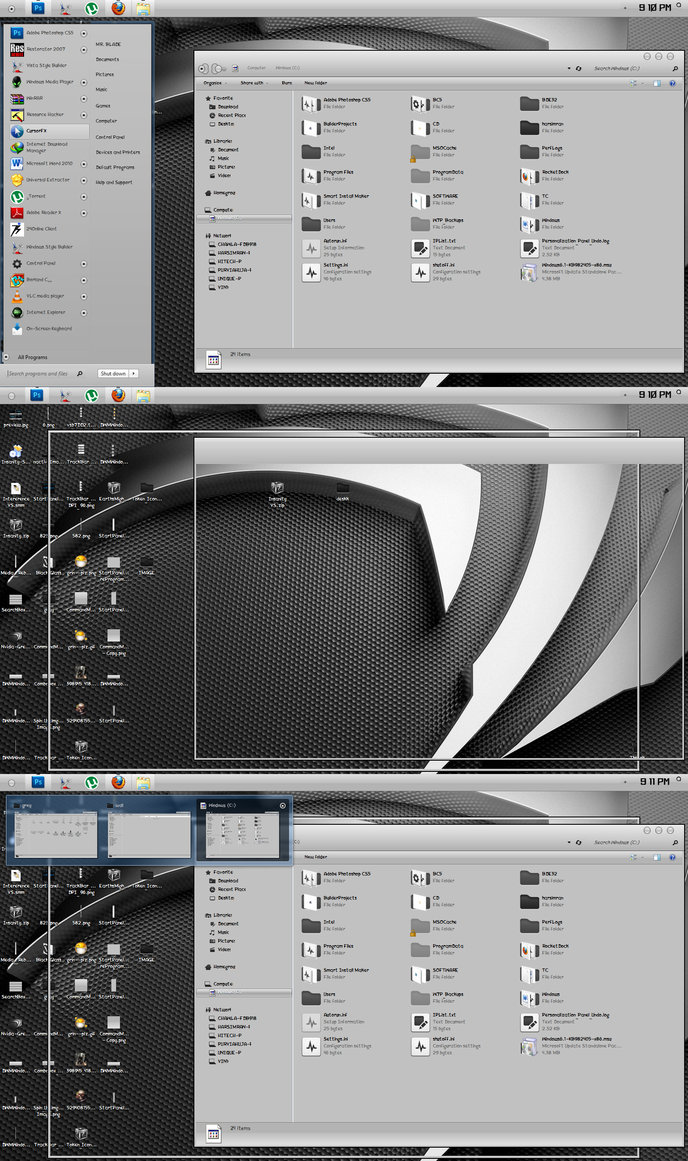Image resolution: width=688 pixels, height=1161 pixels.
Task: Open Adobe Reader X in the Start menu
Action: click(x=46, y=212)
